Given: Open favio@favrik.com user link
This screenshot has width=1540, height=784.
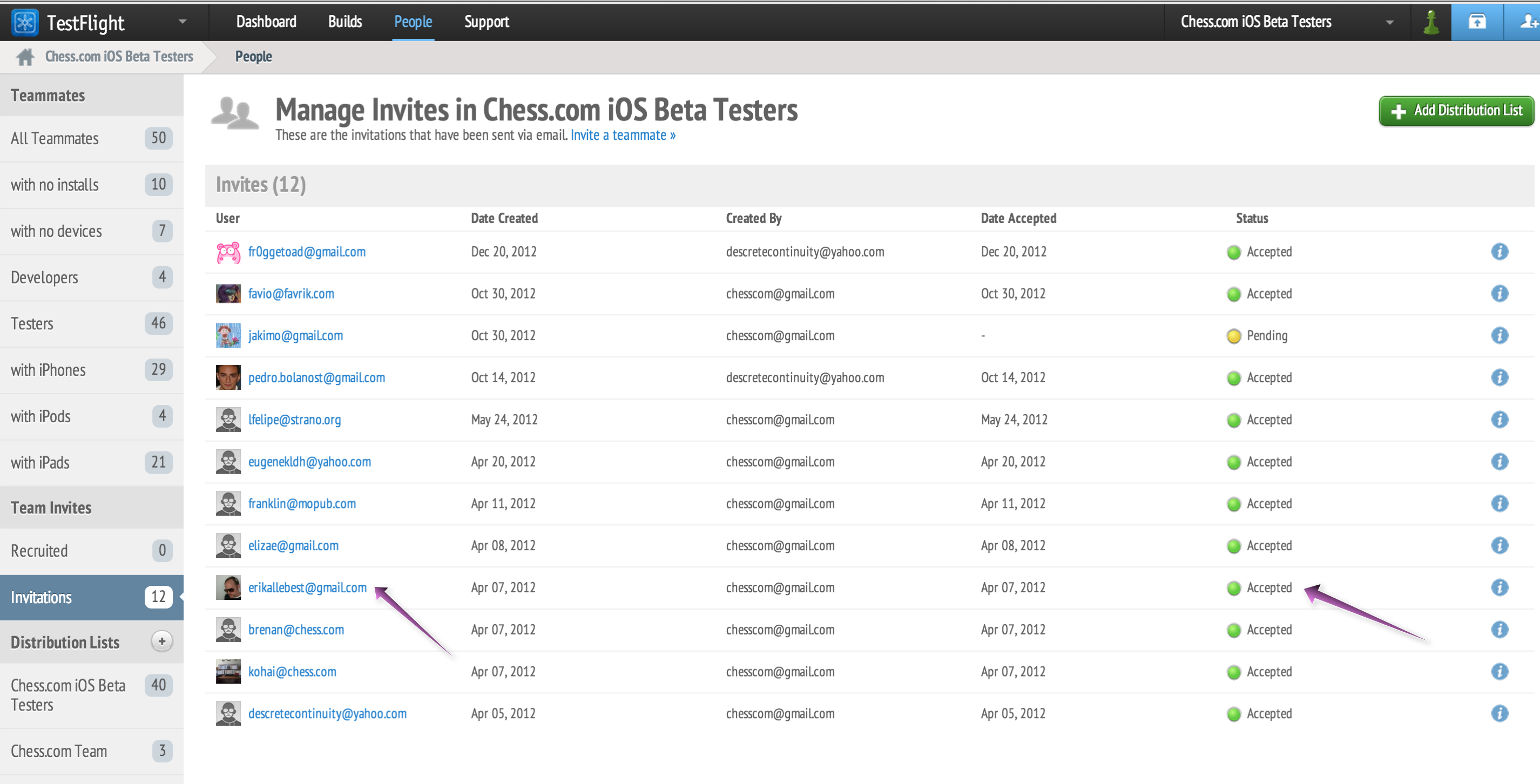Looking at the screenshot, I should pyautogui.click(x=291, y=294).
